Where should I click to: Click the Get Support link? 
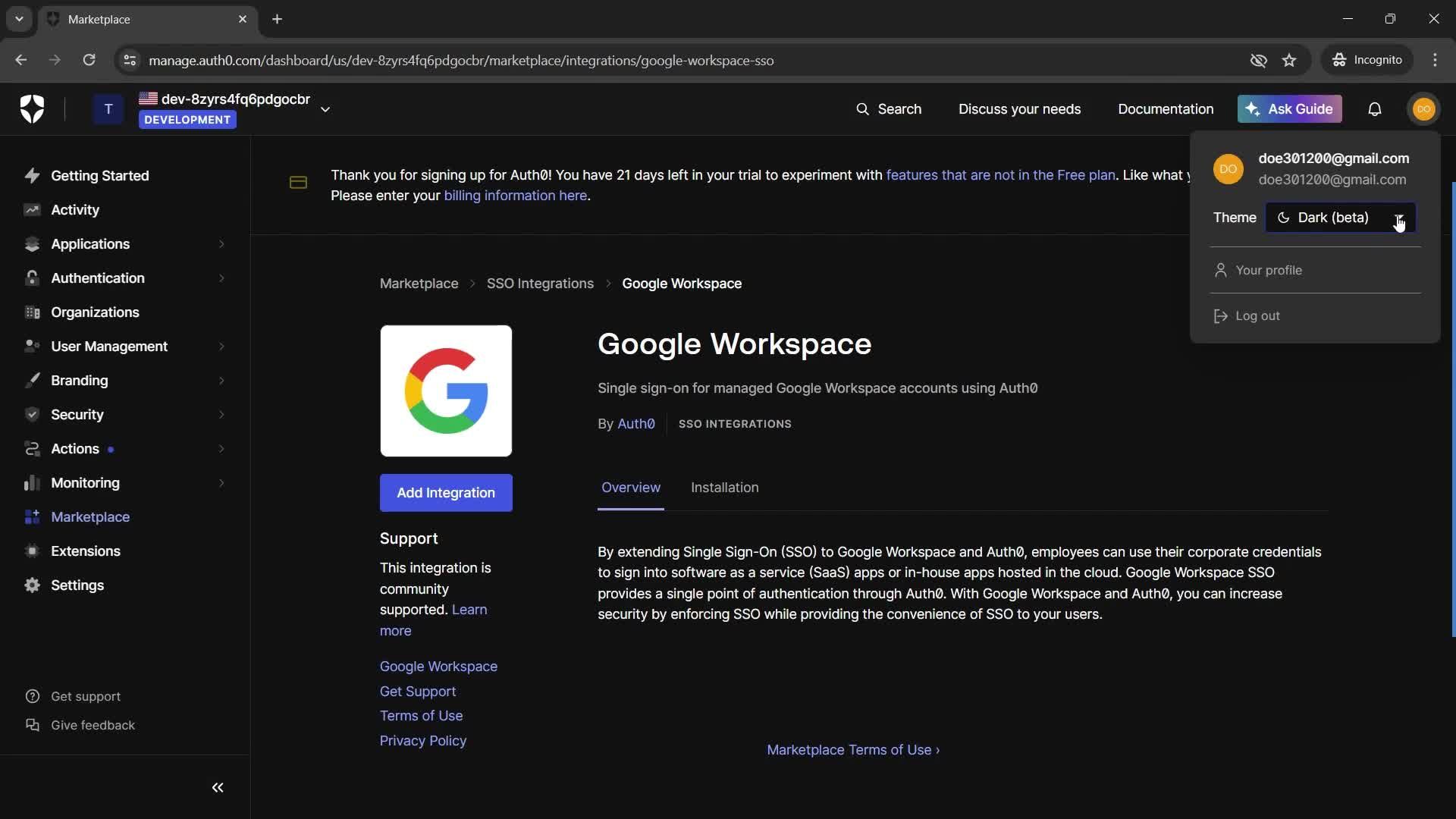(x=418, y=692)
